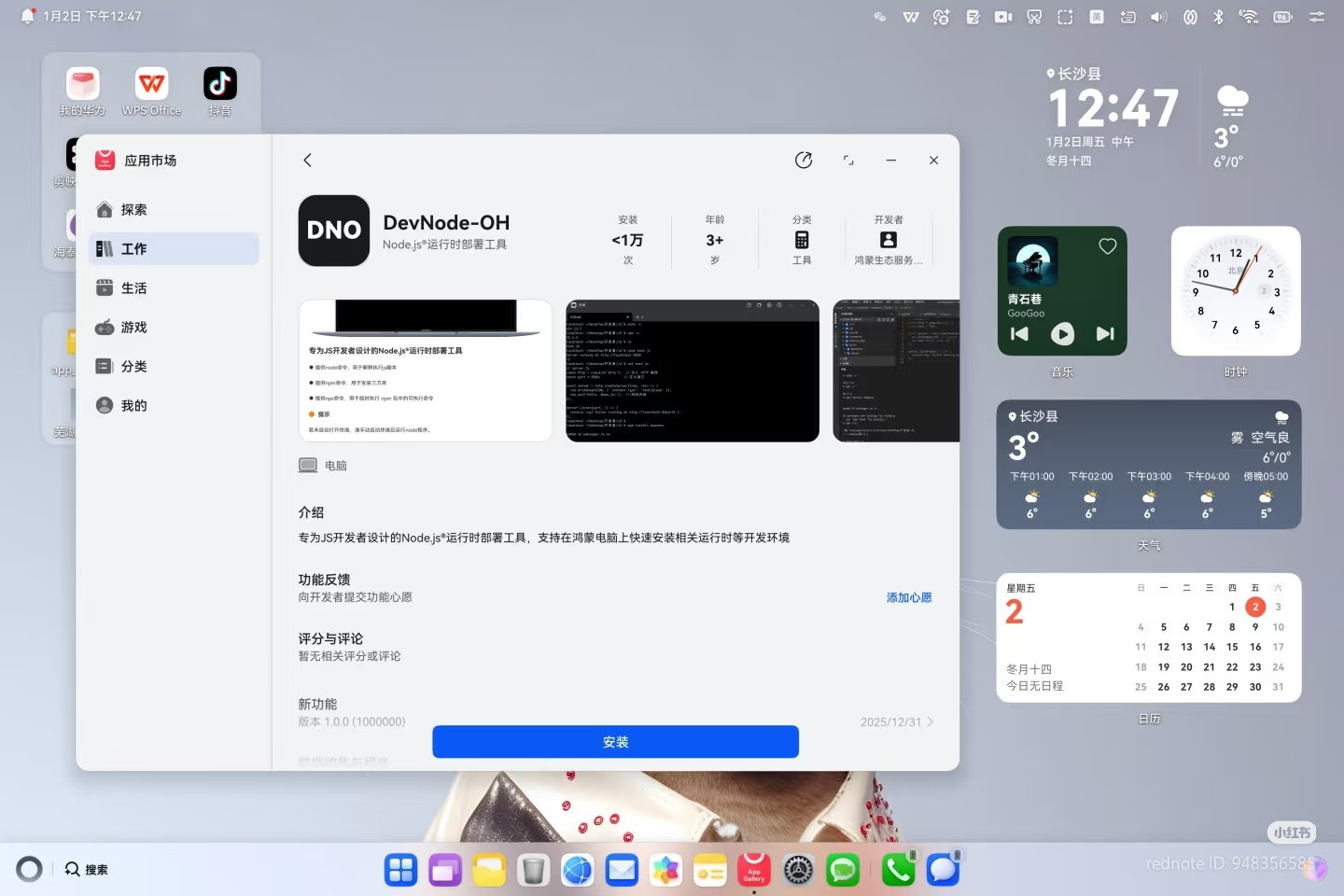Open the DevNode-OH DNO app icon

click(334, 231)
